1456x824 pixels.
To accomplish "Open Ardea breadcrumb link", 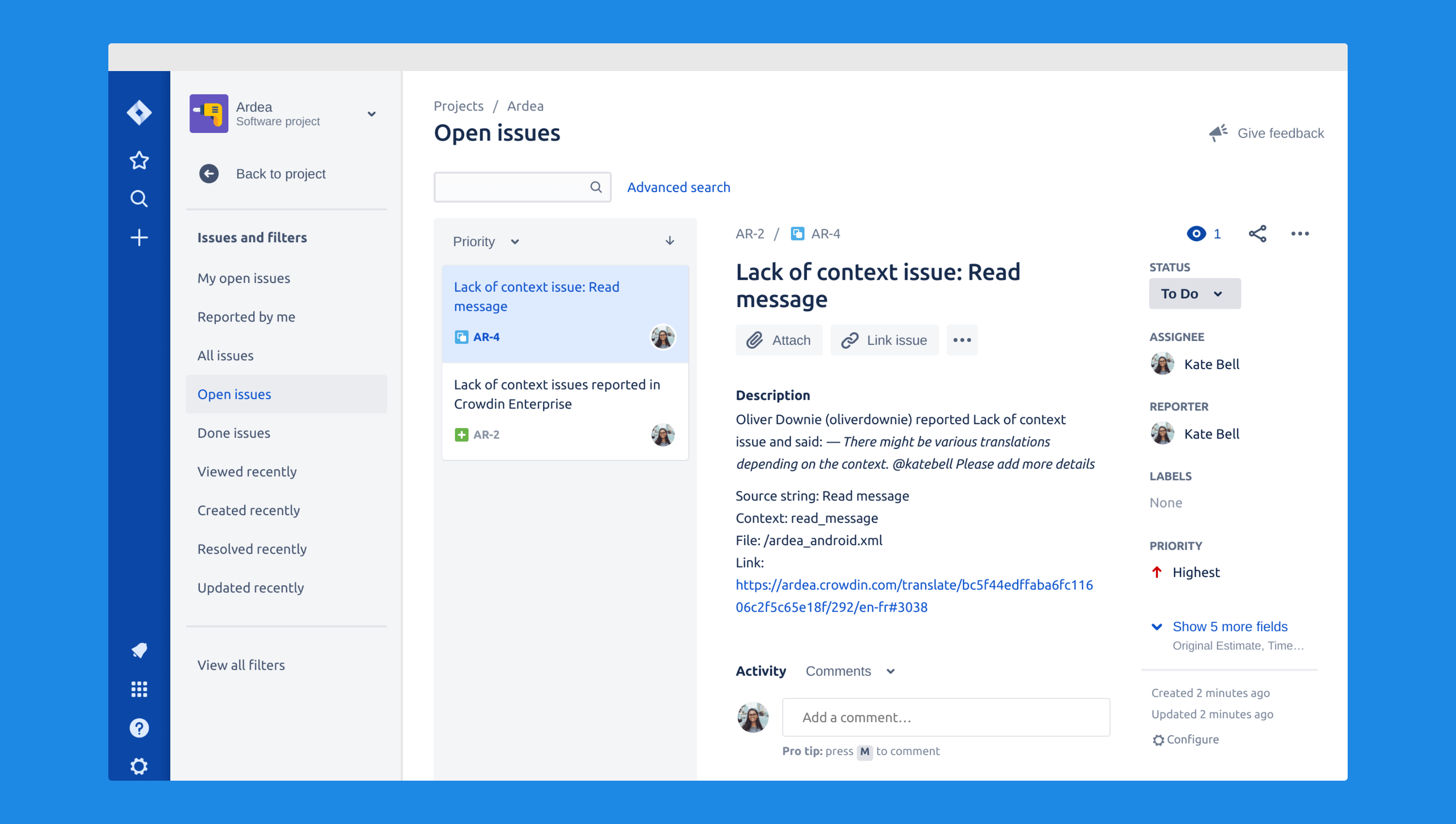I will point(525,106).
